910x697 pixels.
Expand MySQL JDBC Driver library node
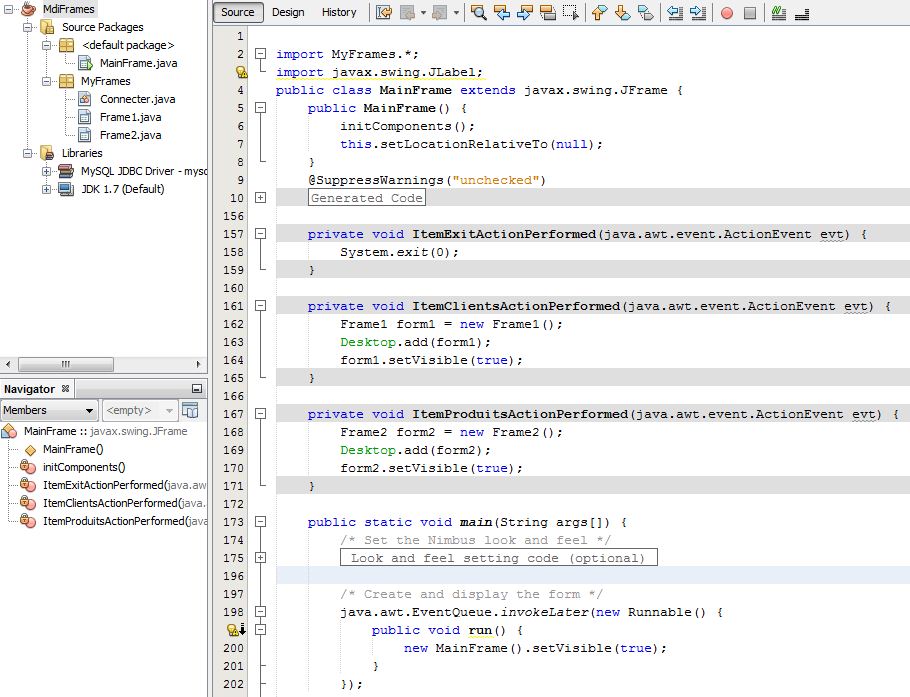tap(46, 171)
